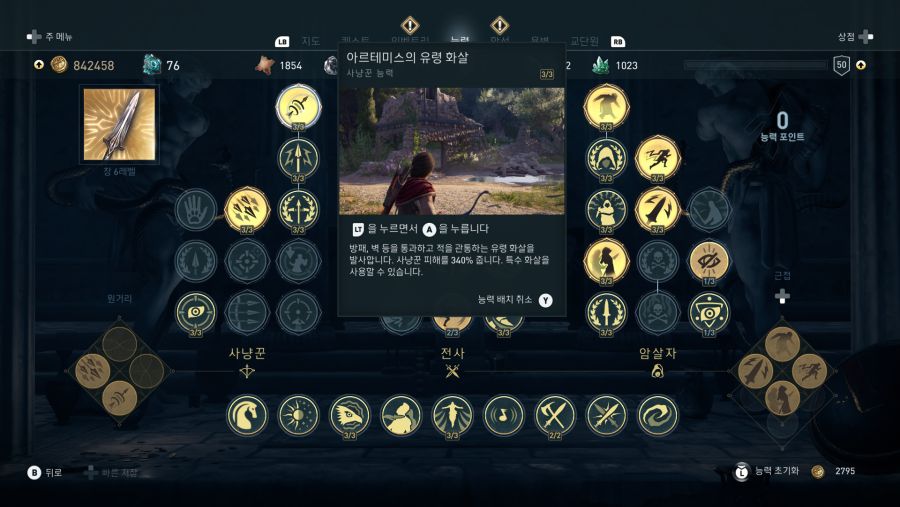Select the swirling wave ability icon

pyautogui.click(x=658, y=415)
